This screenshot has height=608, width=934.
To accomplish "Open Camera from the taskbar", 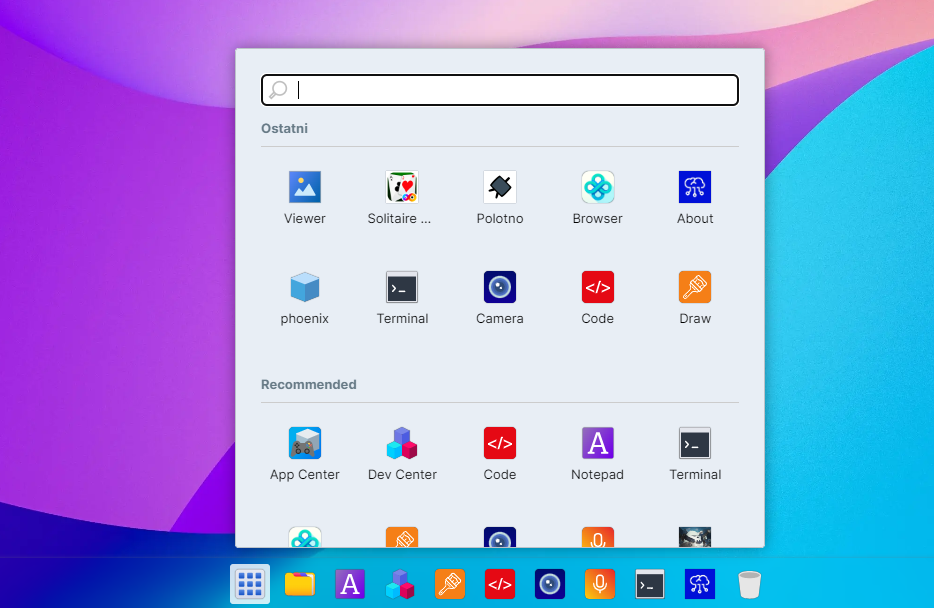I will [x=550, y=584].
